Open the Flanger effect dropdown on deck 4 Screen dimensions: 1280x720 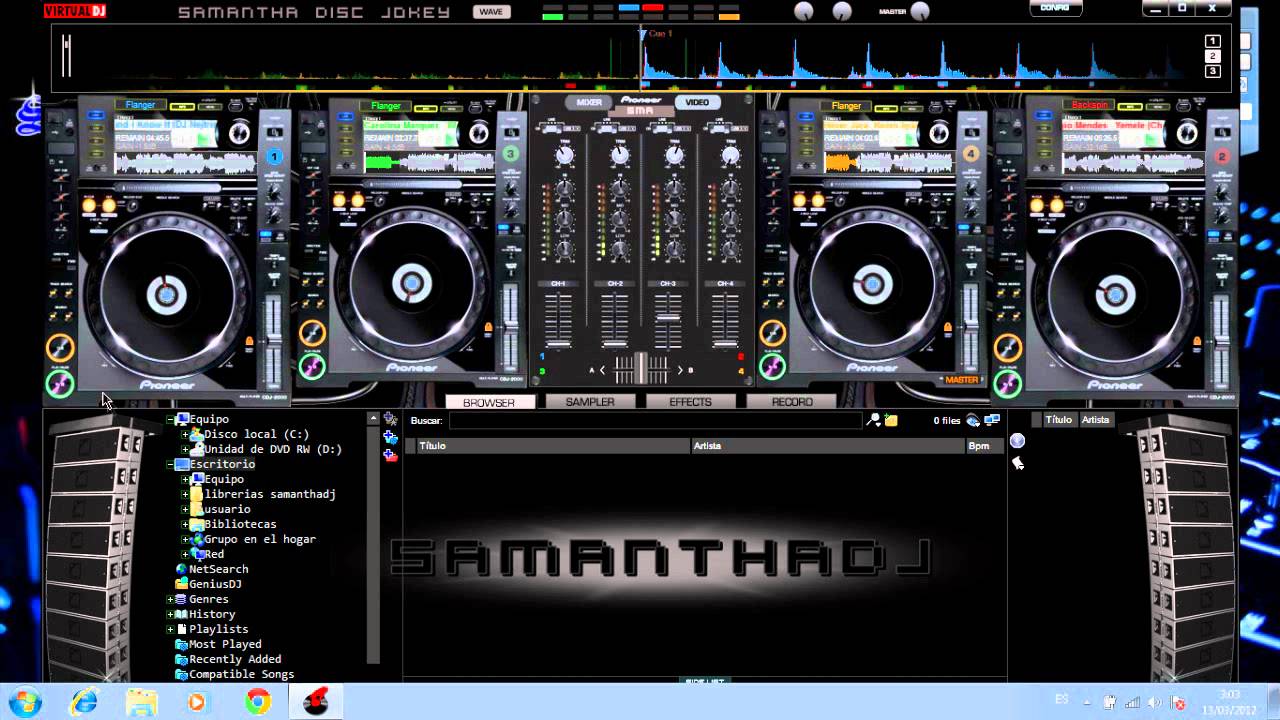pyautogui.click(x=846, y=105)
